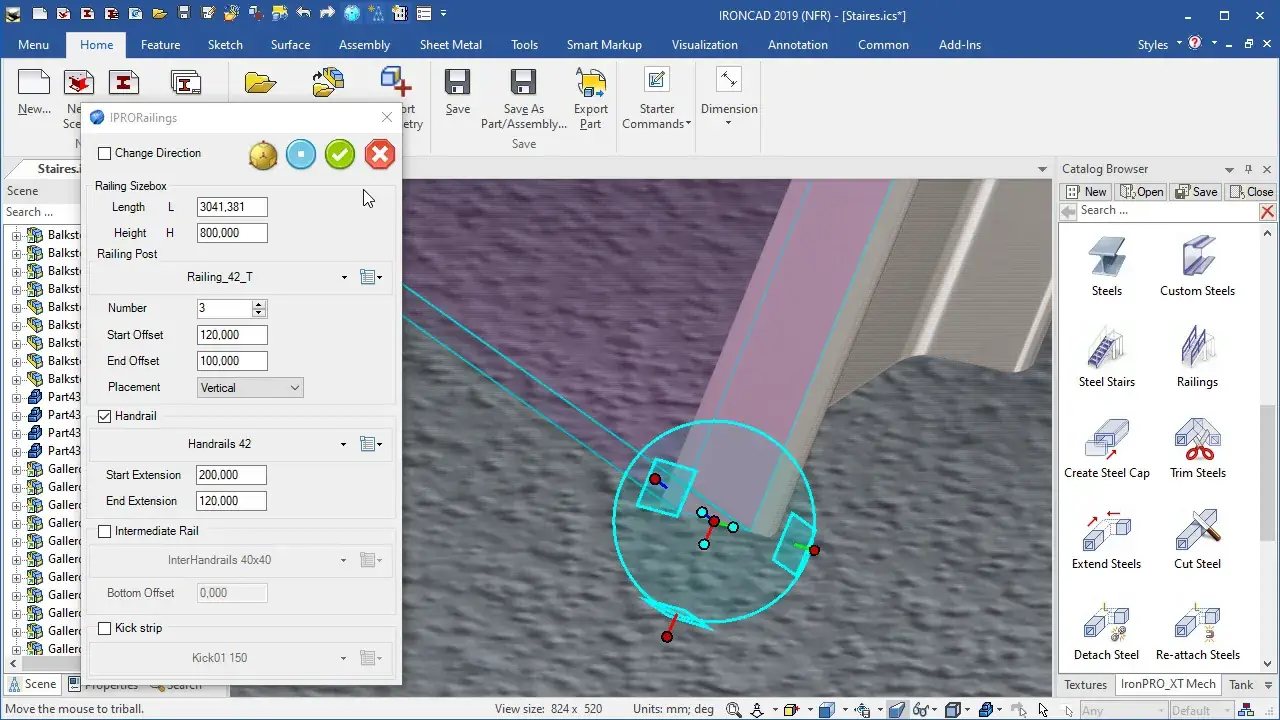
Task: Open the Visualization ribbon tab
Action: coord(705,45)
